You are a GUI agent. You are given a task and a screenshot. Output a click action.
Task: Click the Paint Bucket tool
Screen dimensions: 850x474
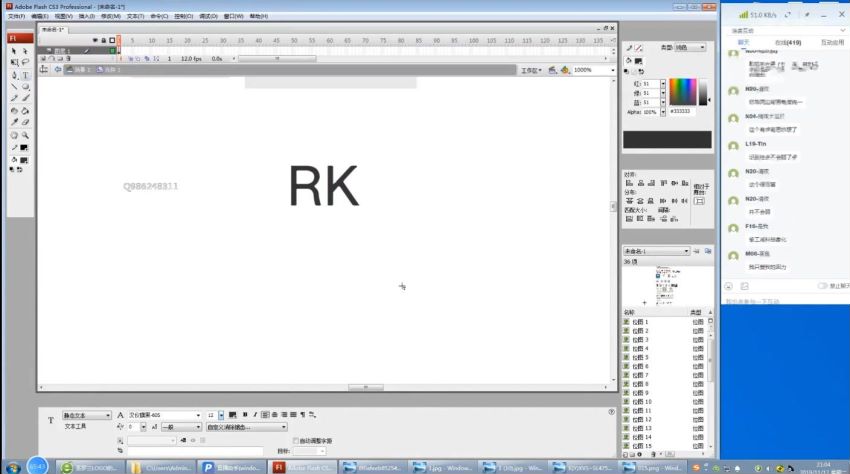[25, 111]
